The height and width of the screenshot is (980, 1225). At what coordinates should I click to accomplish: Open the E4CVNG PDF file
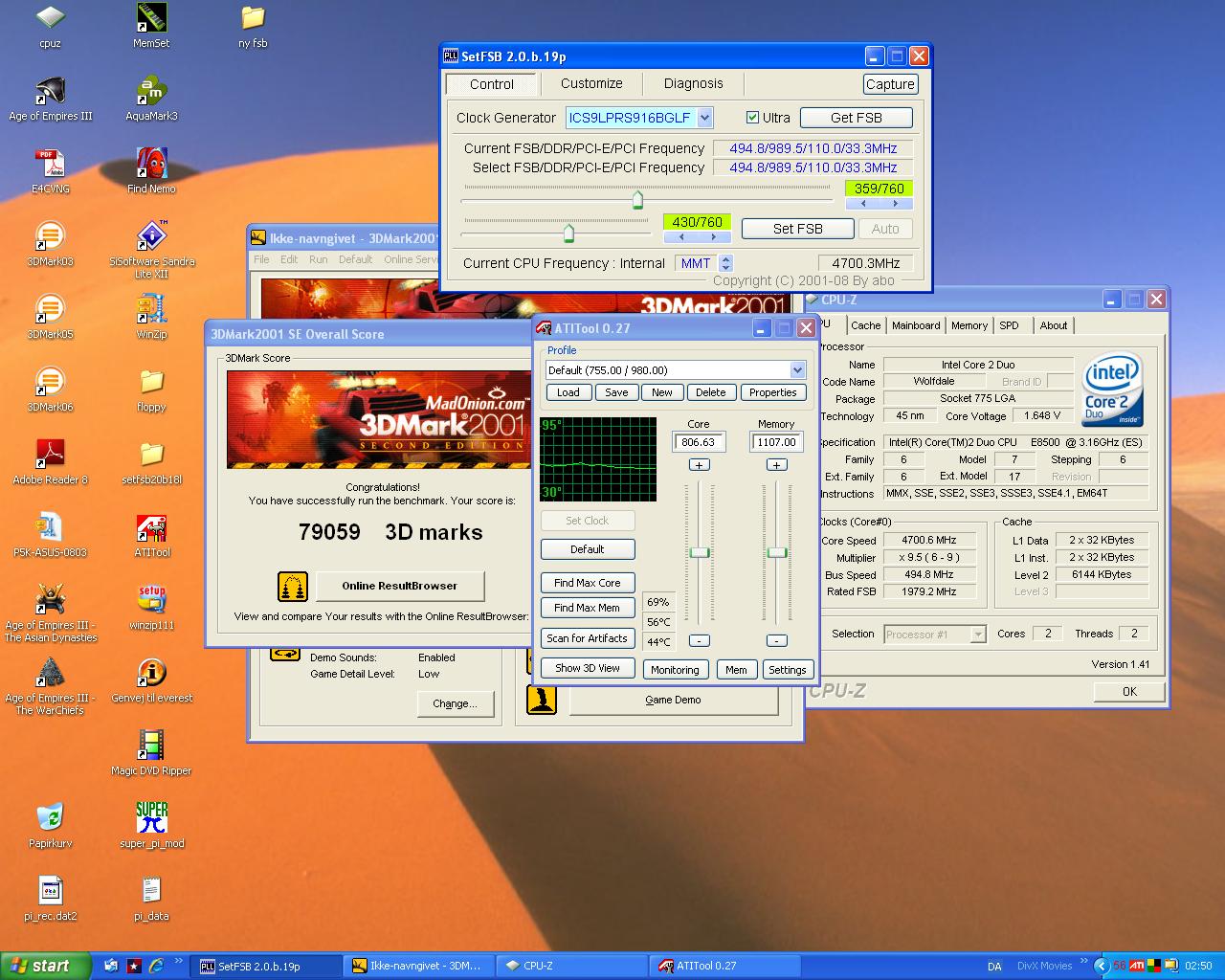50,171
